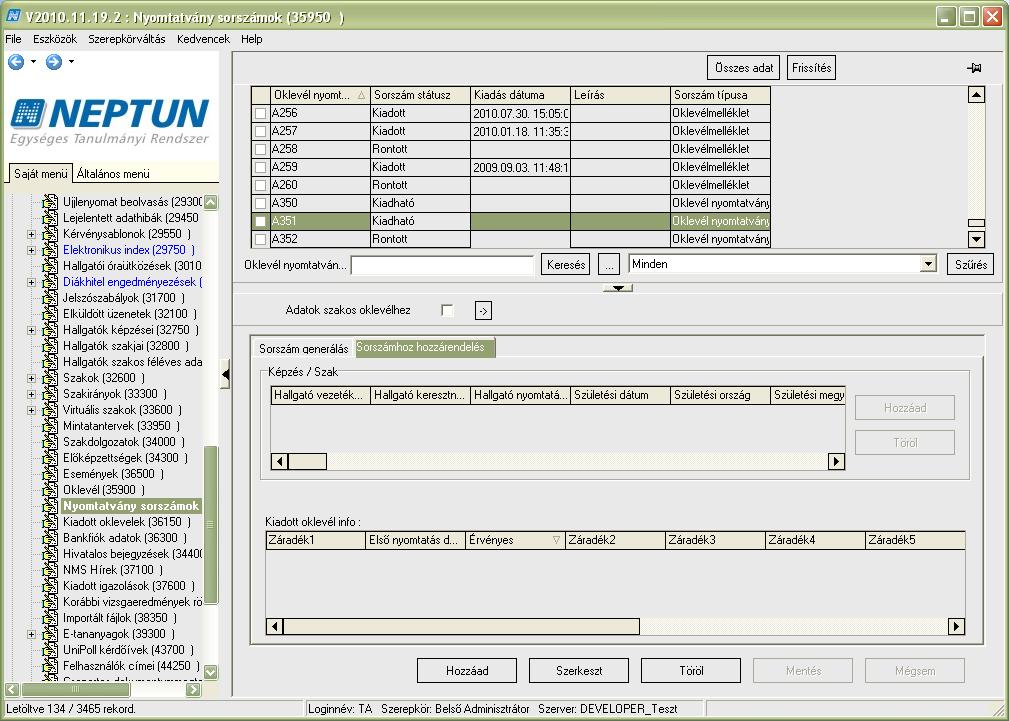Click the icon beside Szakdolgozatok (34000)
Screen dimensions: 1009x721
pos(50,442)
